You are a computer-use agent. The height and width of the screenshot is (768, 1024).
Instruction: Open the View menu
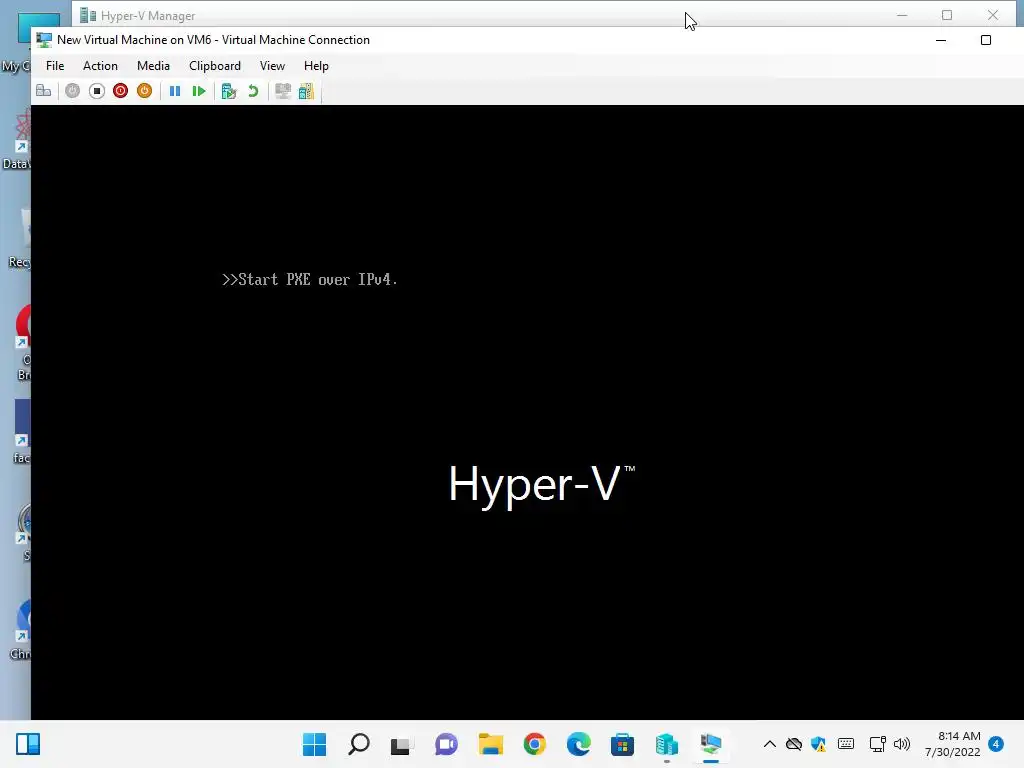pos(272,66)
